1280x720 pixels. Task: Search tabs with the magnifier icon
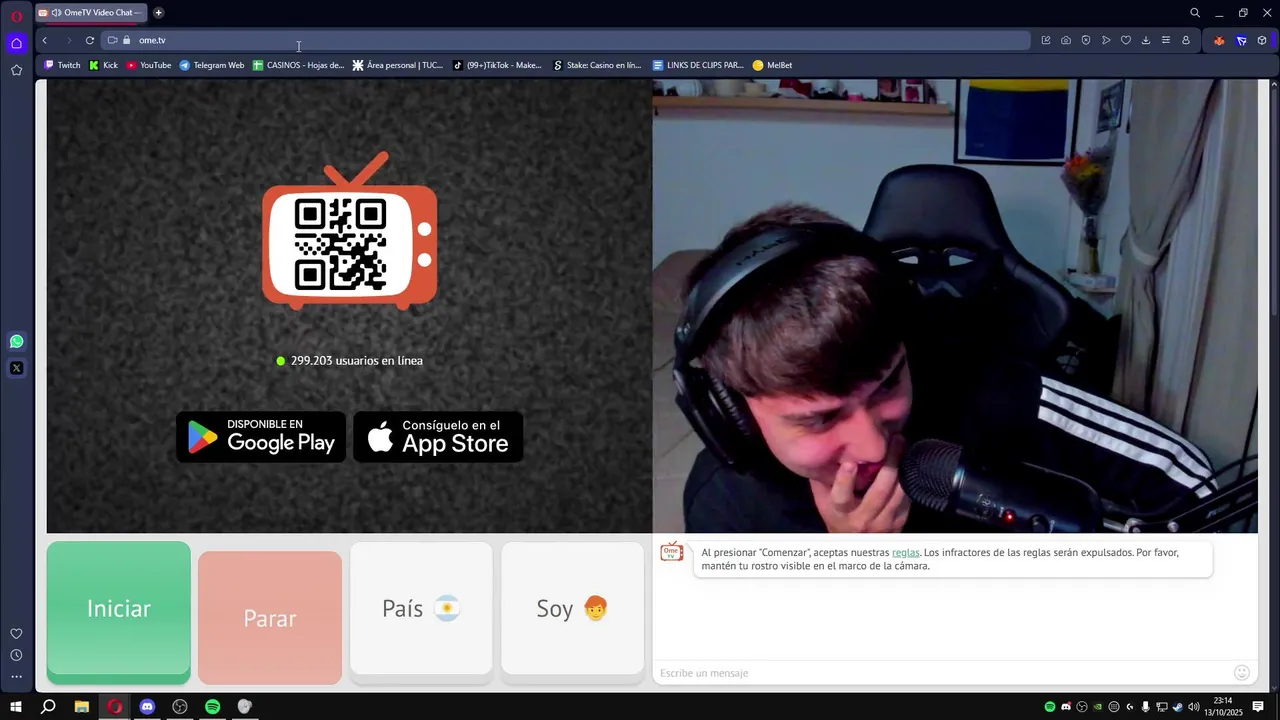tap(1195, 13)
